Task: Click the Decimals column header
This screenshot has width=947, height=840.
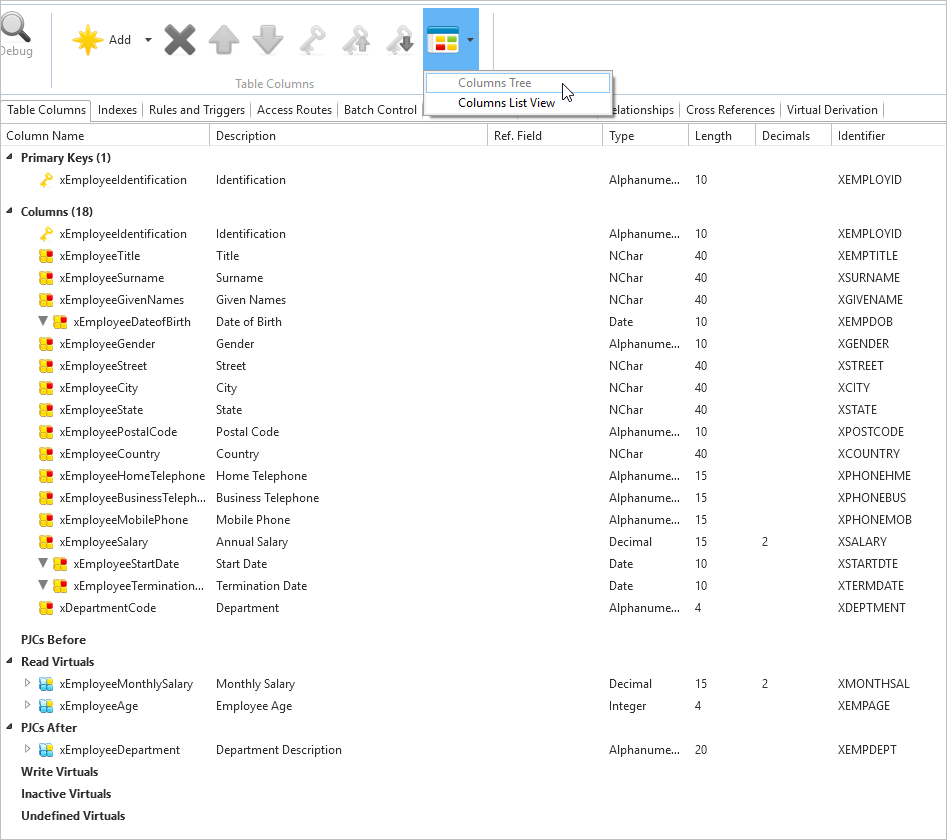Action: (x=793, y=136)
